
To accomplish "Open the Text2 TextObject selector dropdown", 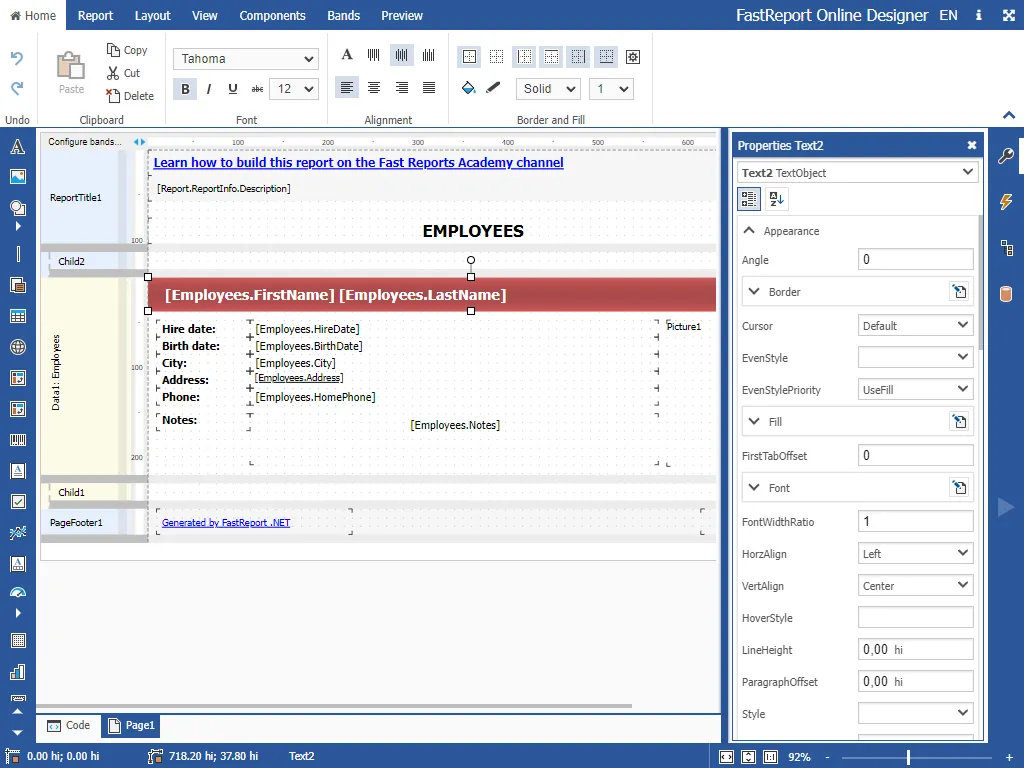I will coord(857,172).
